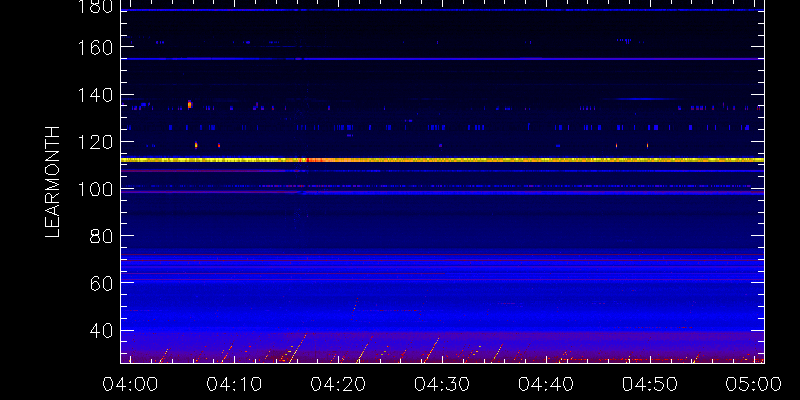Click the 160 frequency axis label
The image size is (800, 400).
point(94,47)
